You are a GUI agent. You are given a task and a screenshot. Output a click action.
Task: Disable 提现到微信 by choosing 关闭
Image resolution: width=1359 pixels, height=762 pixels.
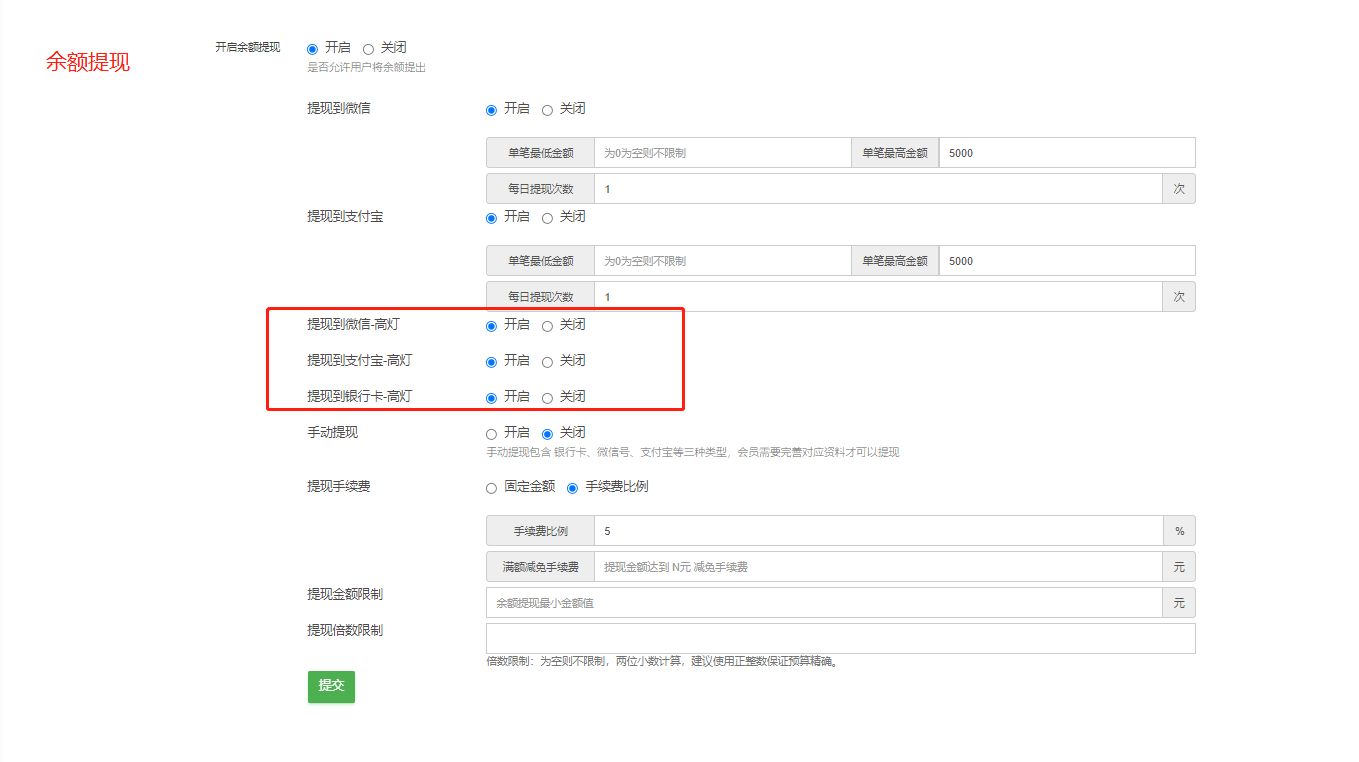[547, 110]
